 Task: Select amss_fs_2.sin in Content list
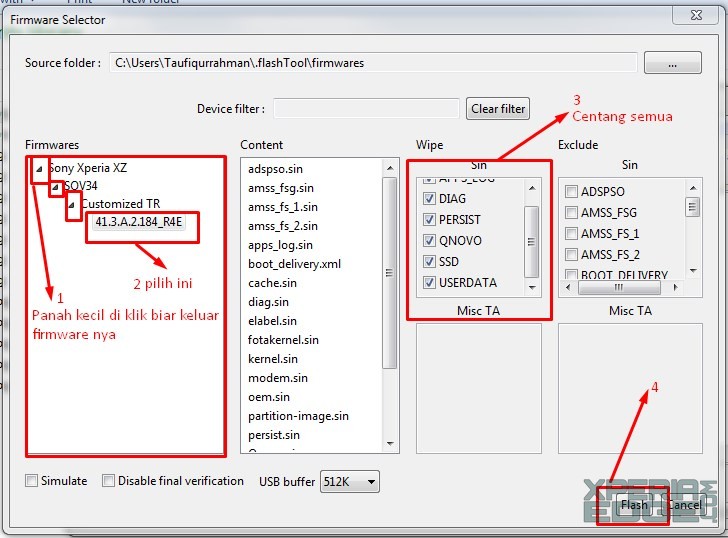pos(283,226)
